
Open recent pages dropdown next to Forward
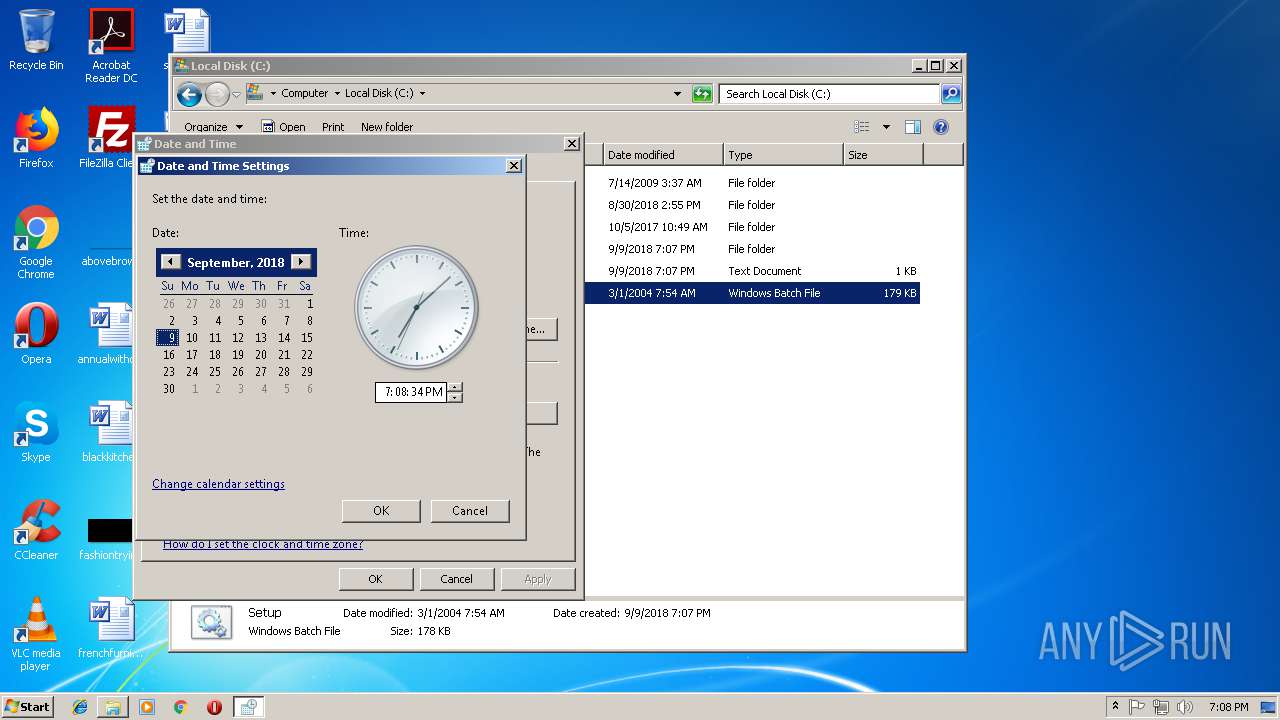coord(237,94)
